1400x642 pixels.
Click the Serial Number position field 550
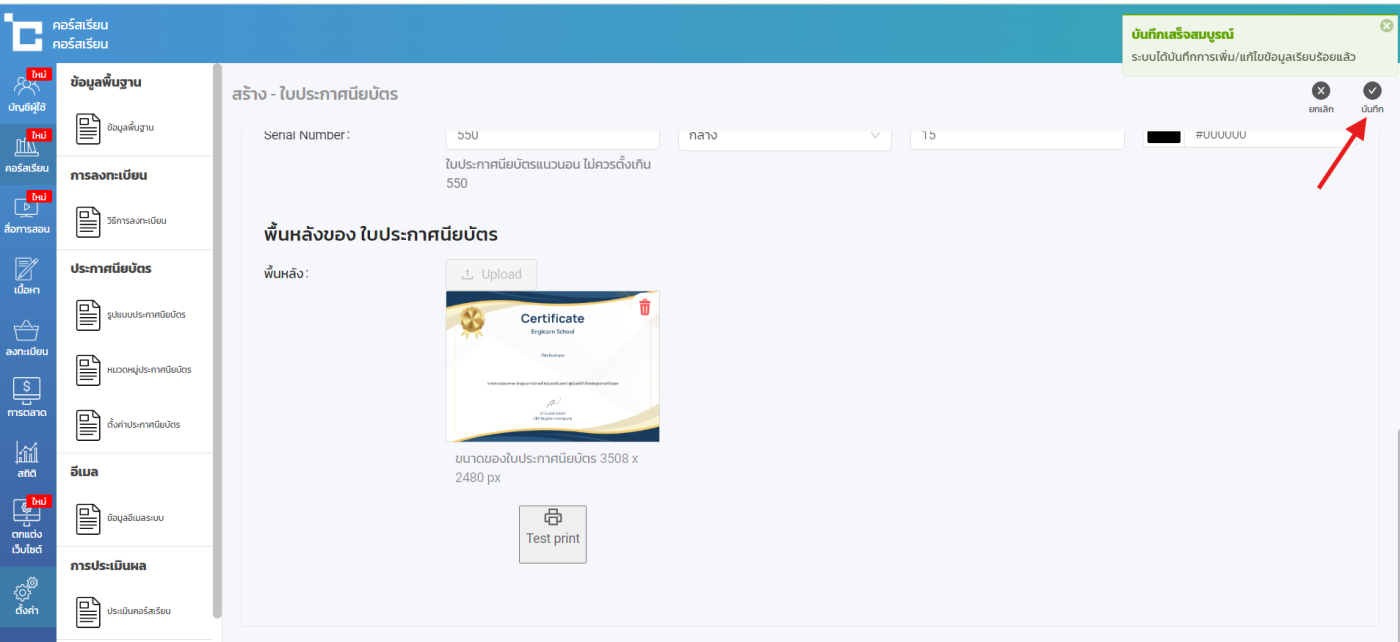coord(552,136)
